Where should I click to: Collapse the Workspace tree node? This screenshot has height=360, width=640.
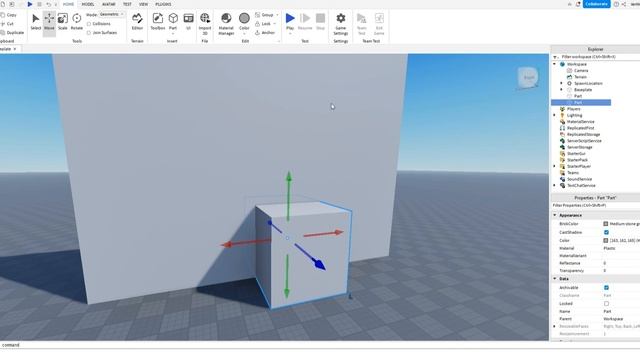[x=554, y=64]
